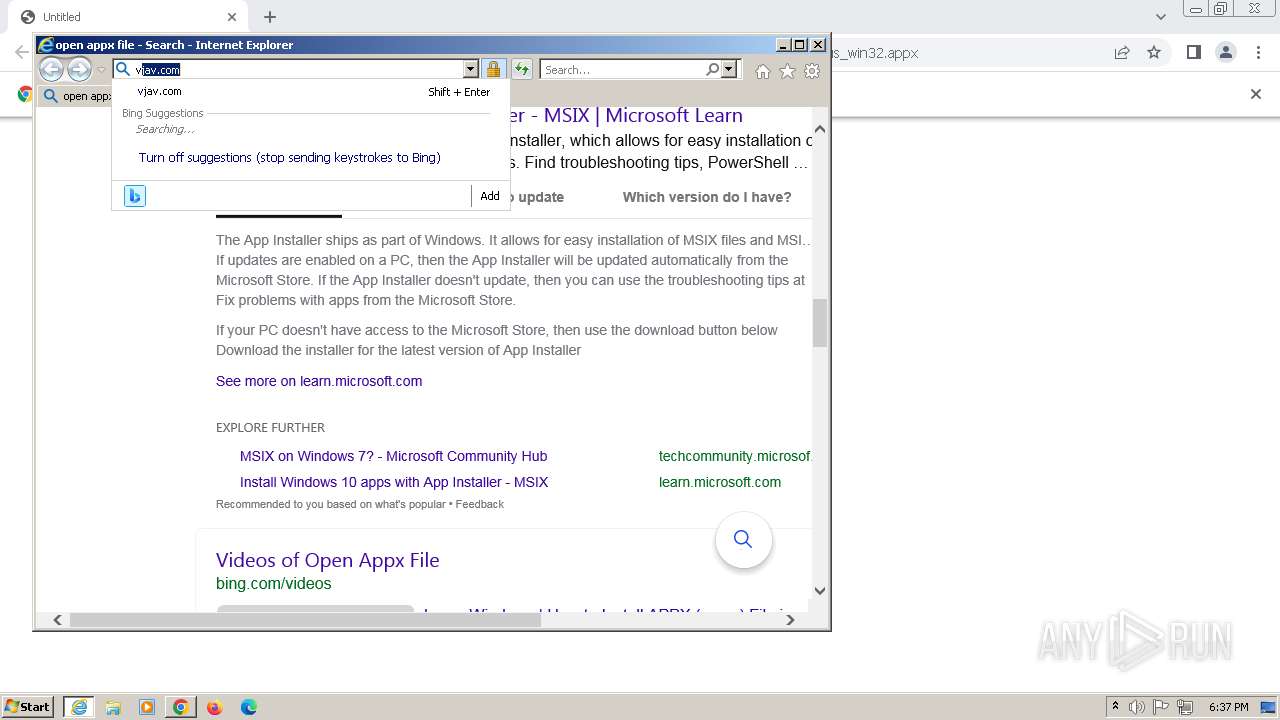Expand the address bar autocomplete dropdown

pos(471,69)
